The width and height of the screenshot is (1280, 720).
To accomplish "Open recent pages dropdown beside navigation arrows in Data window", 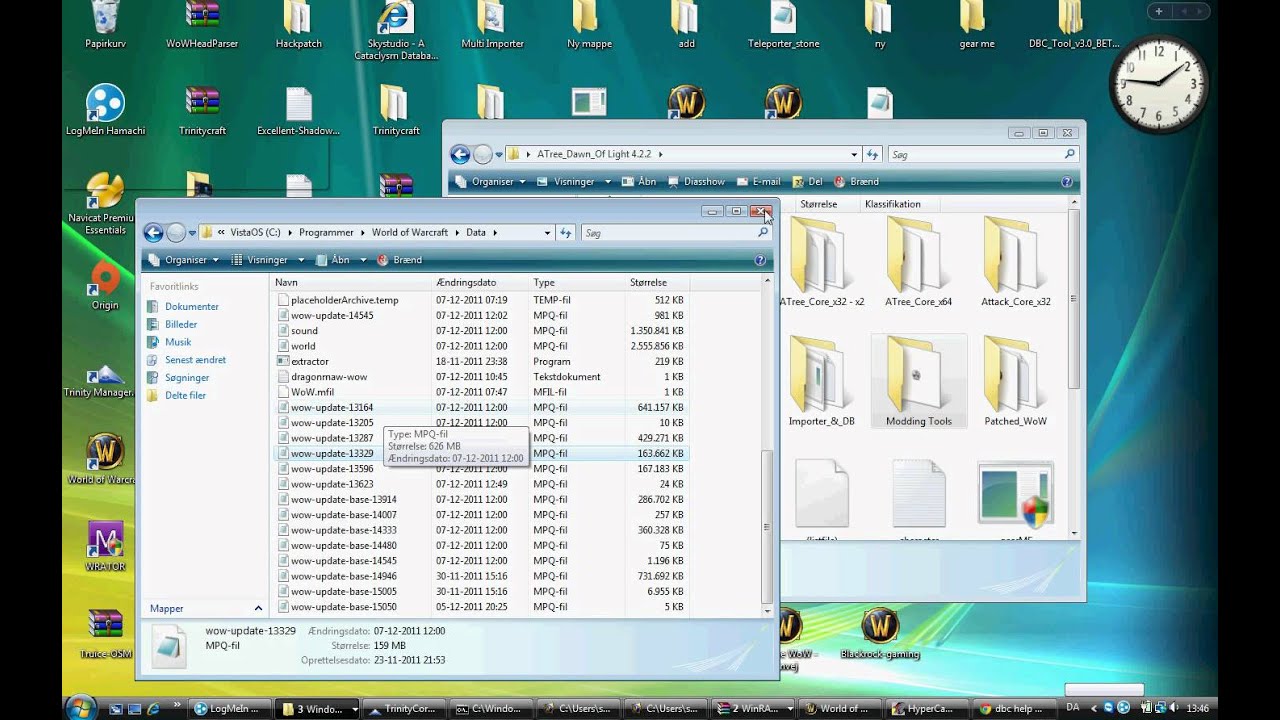I will coord(192,233).
